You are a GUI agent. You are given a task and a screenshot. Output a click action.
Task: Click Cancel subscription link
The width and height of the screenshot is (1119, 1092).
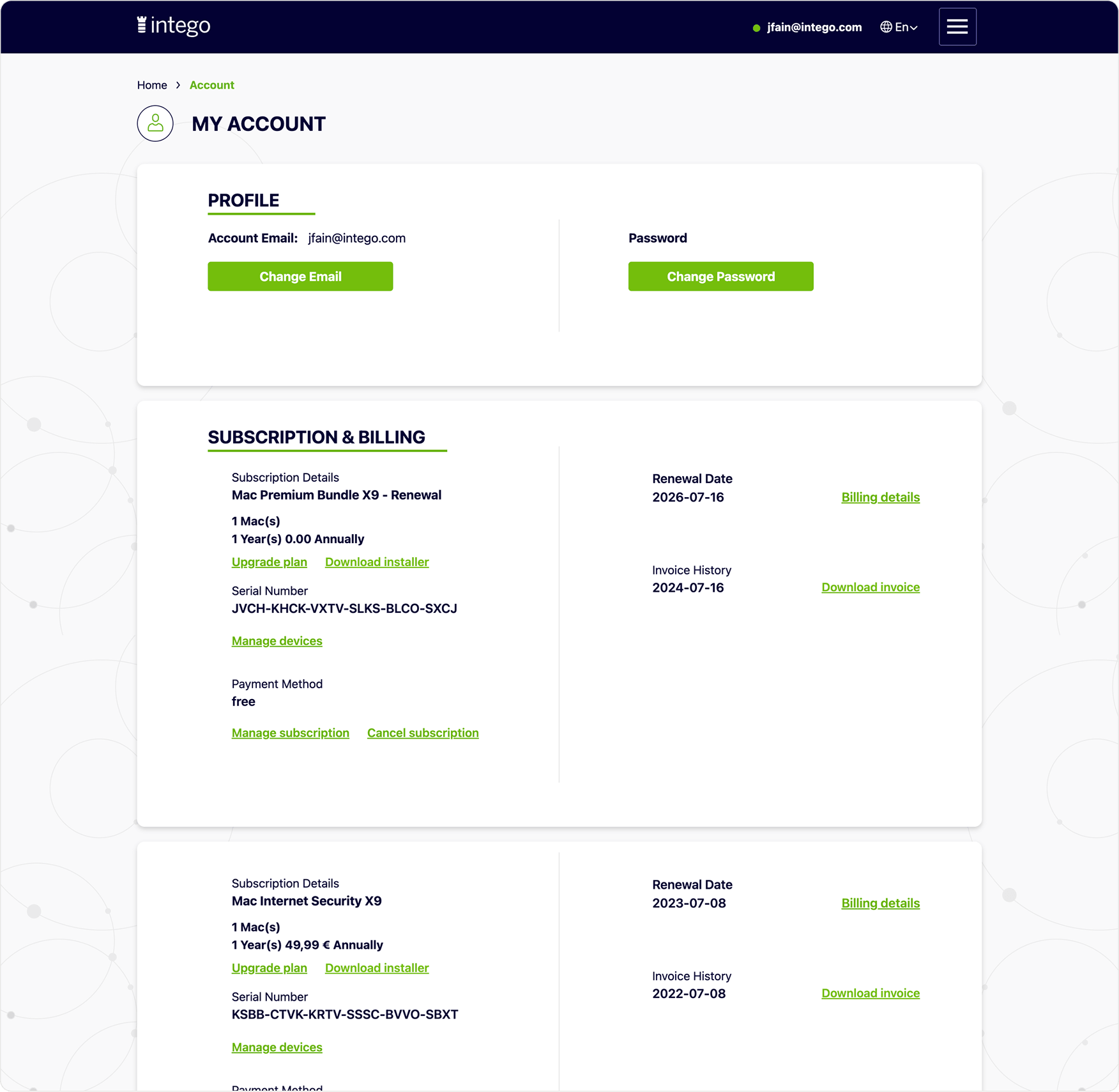pyautogui.click(x=423, y=733)
